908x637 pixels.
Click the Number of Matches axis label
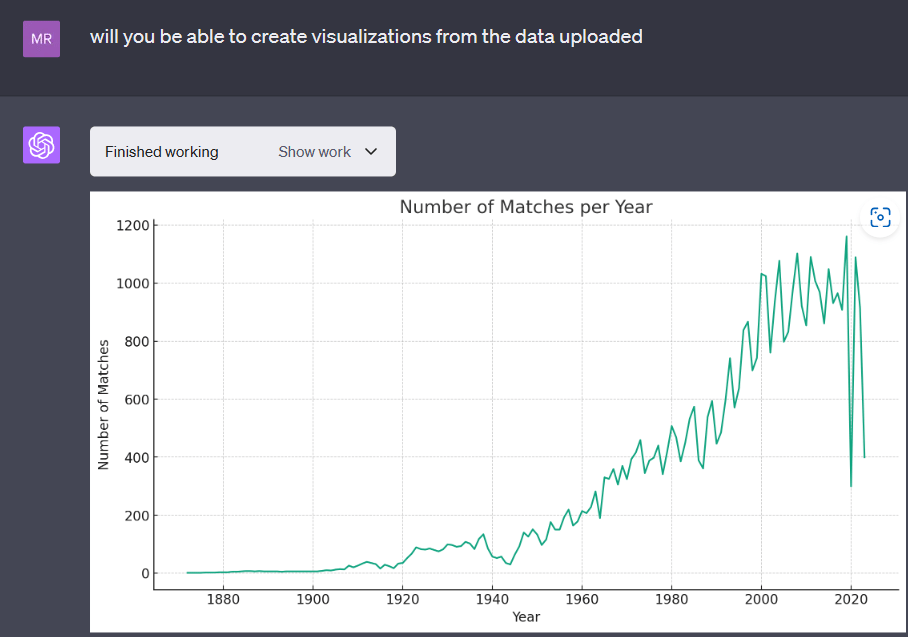[x=103, y=404]
